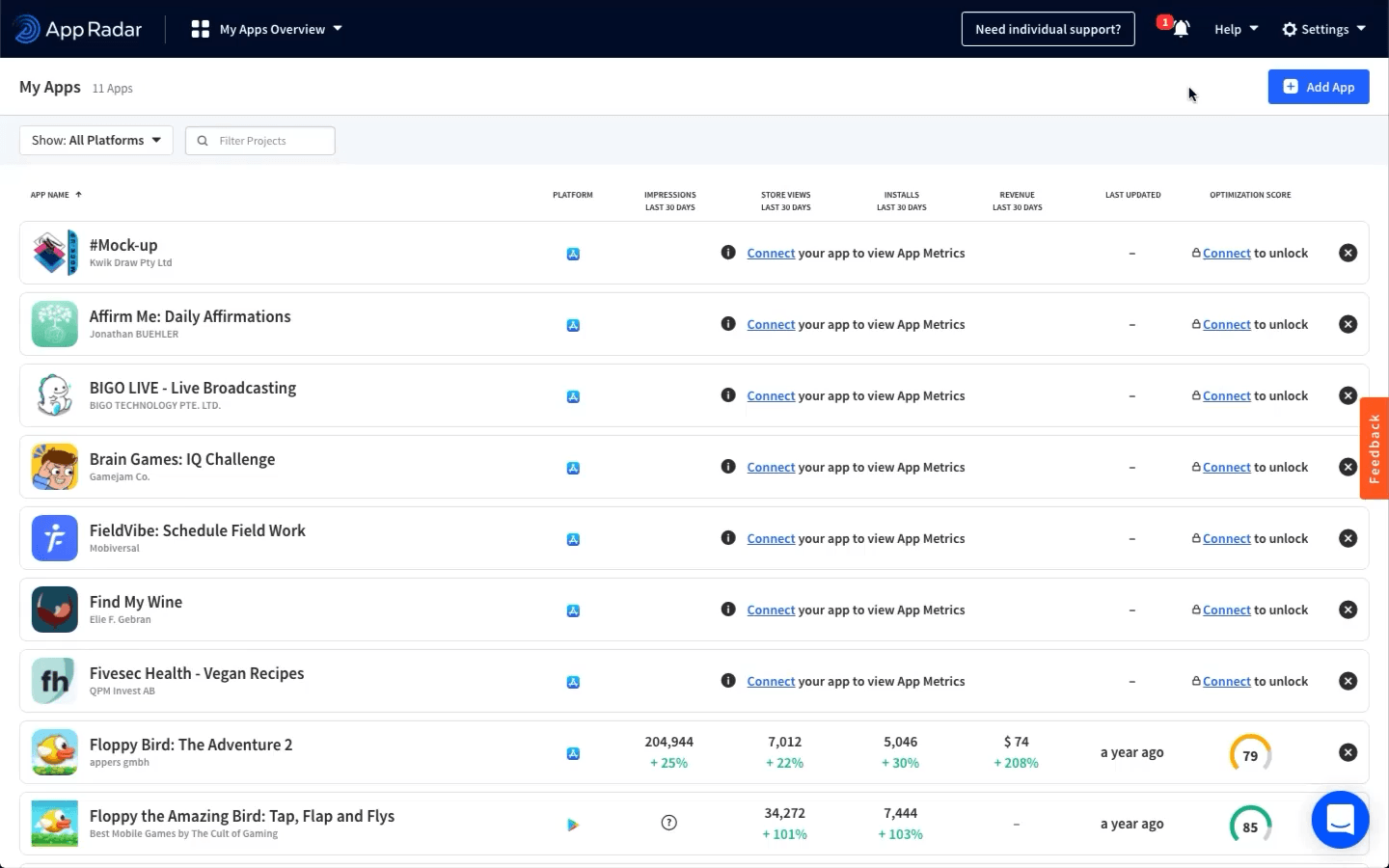Open the My Apps Overview dropdown
This screenshot has height=868, width=1389.
(267, 29)
